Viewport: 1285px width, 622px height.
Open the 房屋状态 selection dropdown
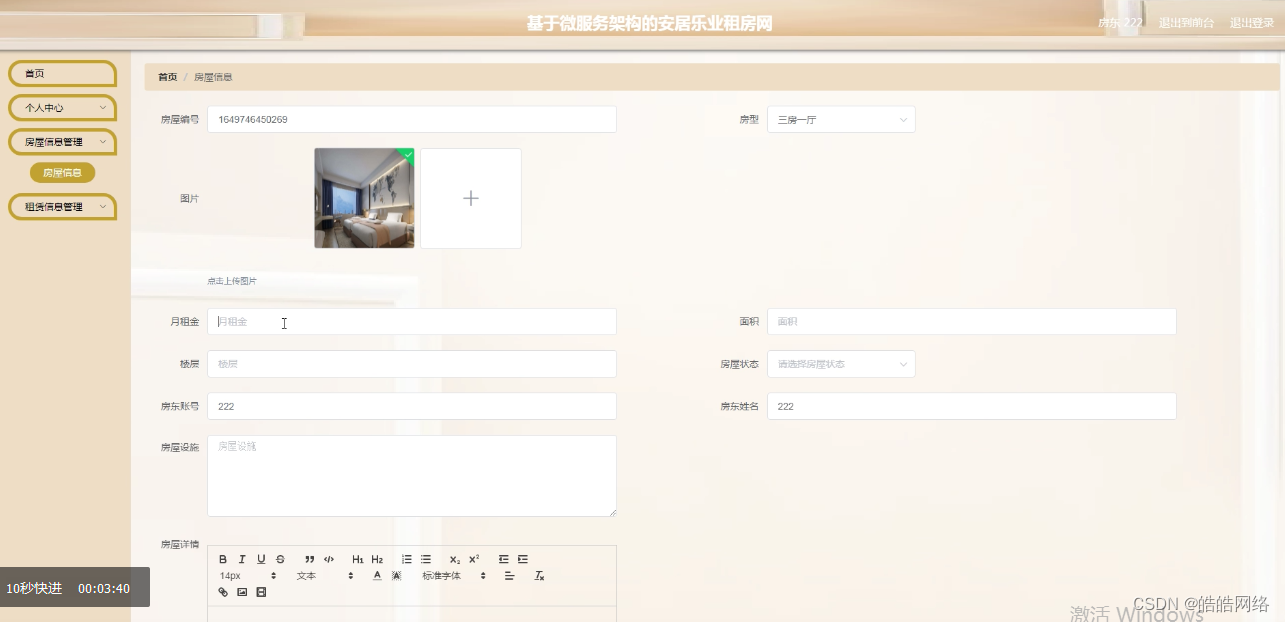pyautogui.click(x=840, y=363)
